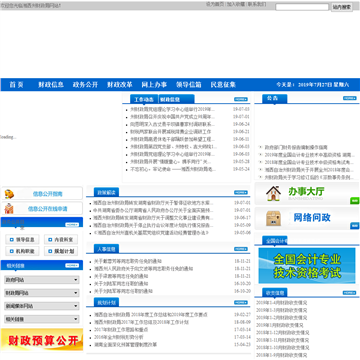Select the 人事信息 section tab
Screen dimensions: 360x360
tap(106, 249)
